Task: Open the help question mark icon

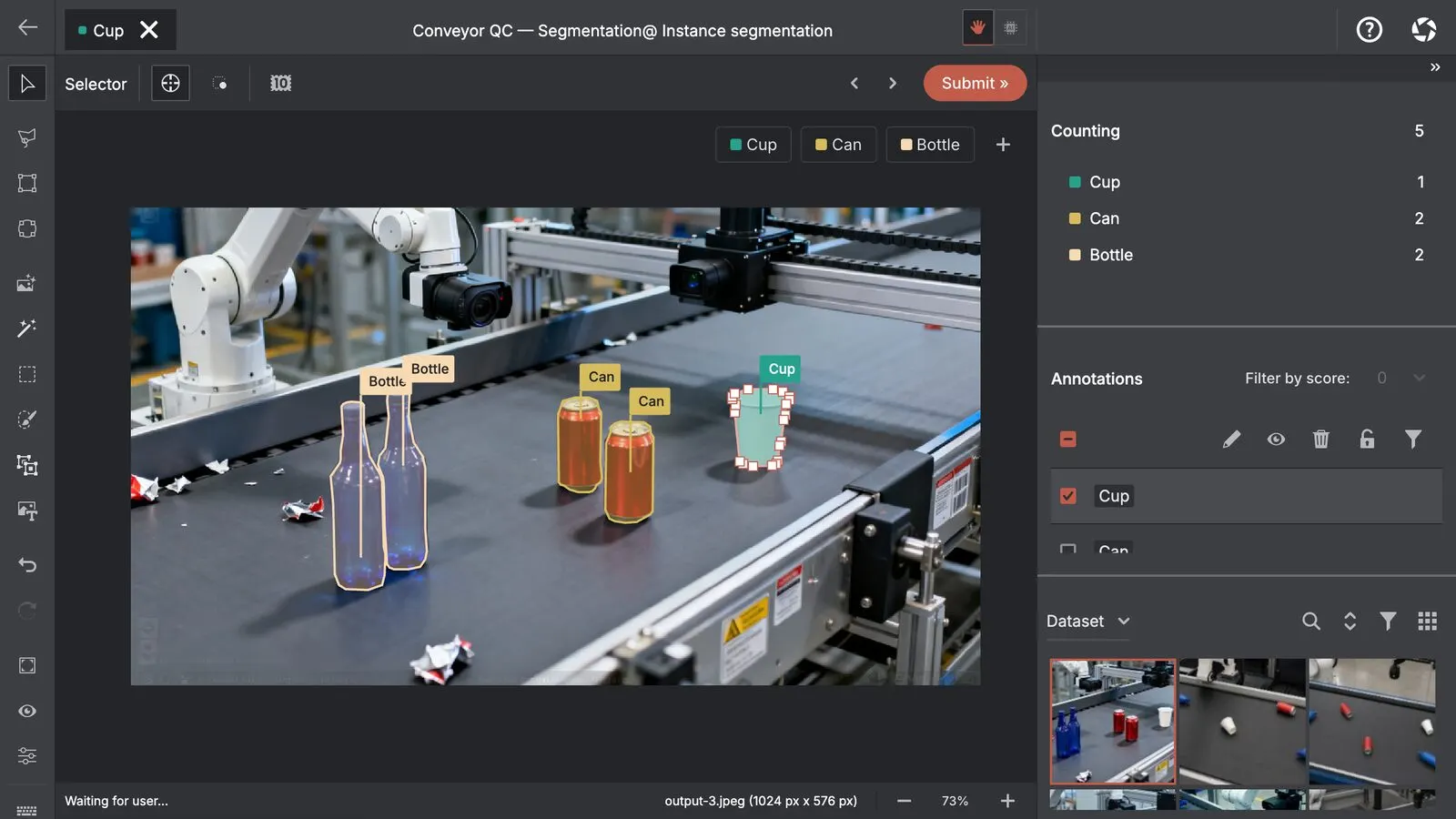Action: click(x=1369, y=30)
